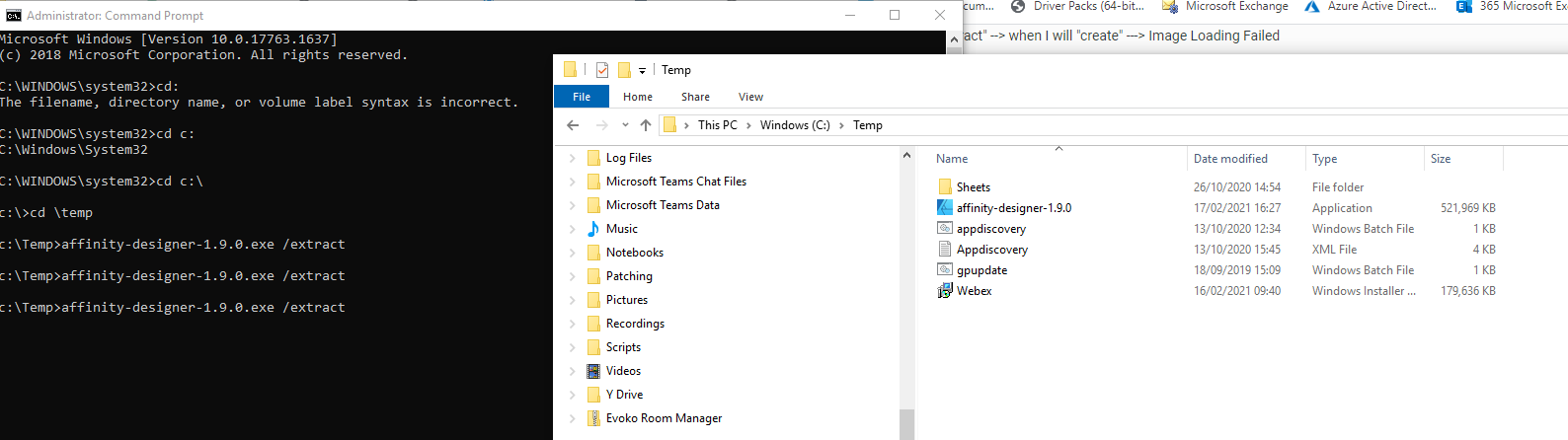Select Pictures folder in navigation pane

pyautogui.click(x=627, y=300)
